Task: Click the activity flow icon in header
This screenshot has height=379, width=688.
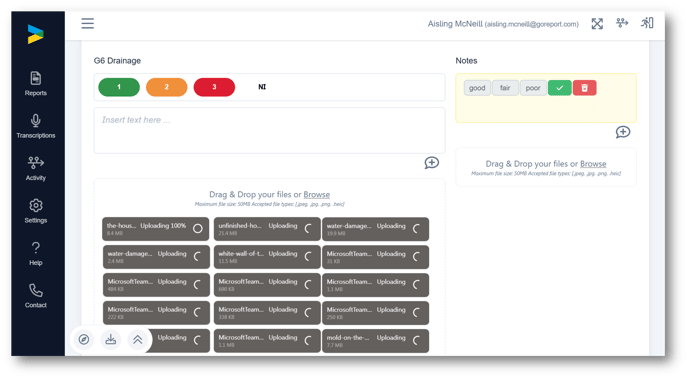Action: pyautogui.click(x=622, y=23)
